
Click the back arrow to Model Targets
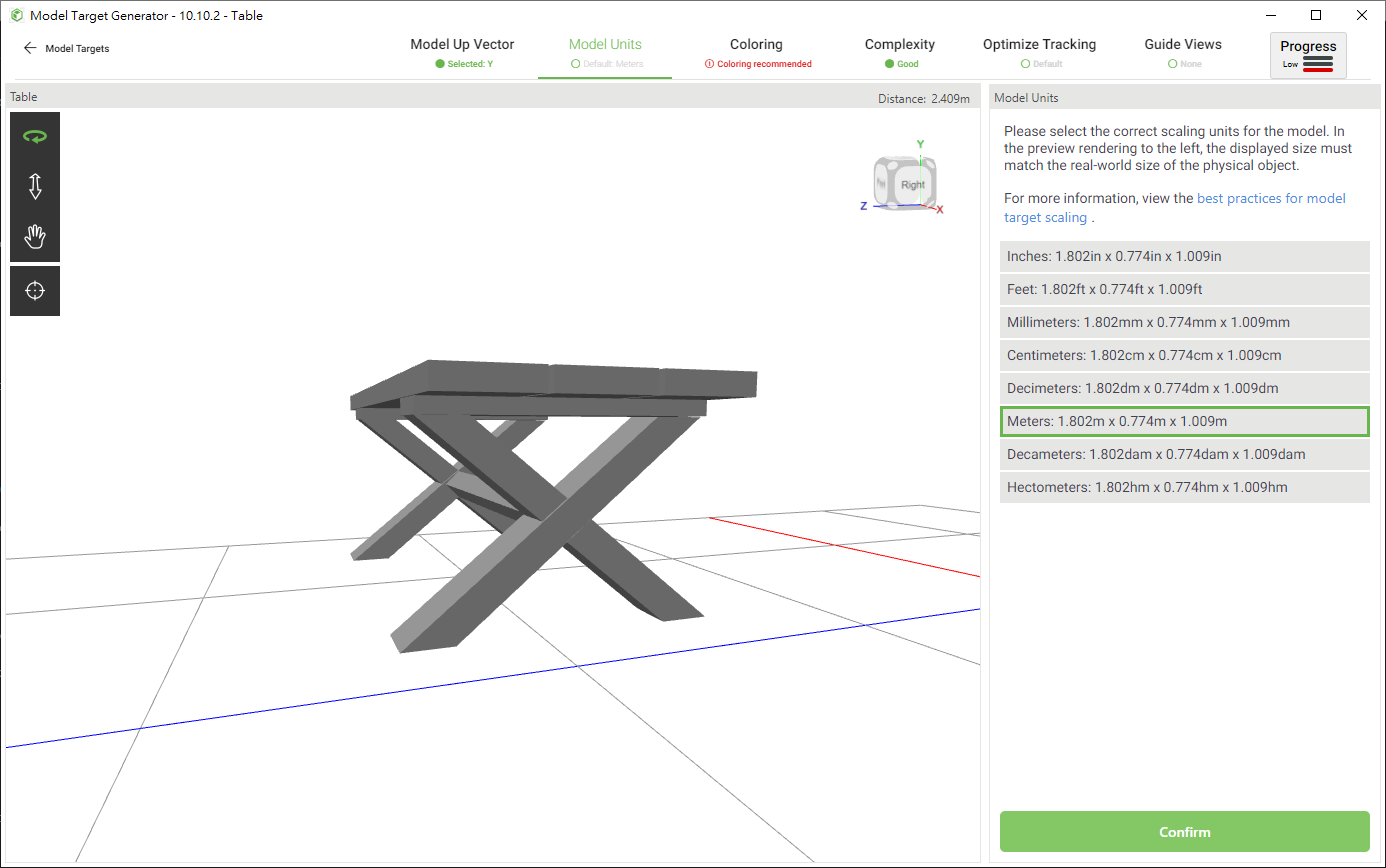click(x=30, y=48)
